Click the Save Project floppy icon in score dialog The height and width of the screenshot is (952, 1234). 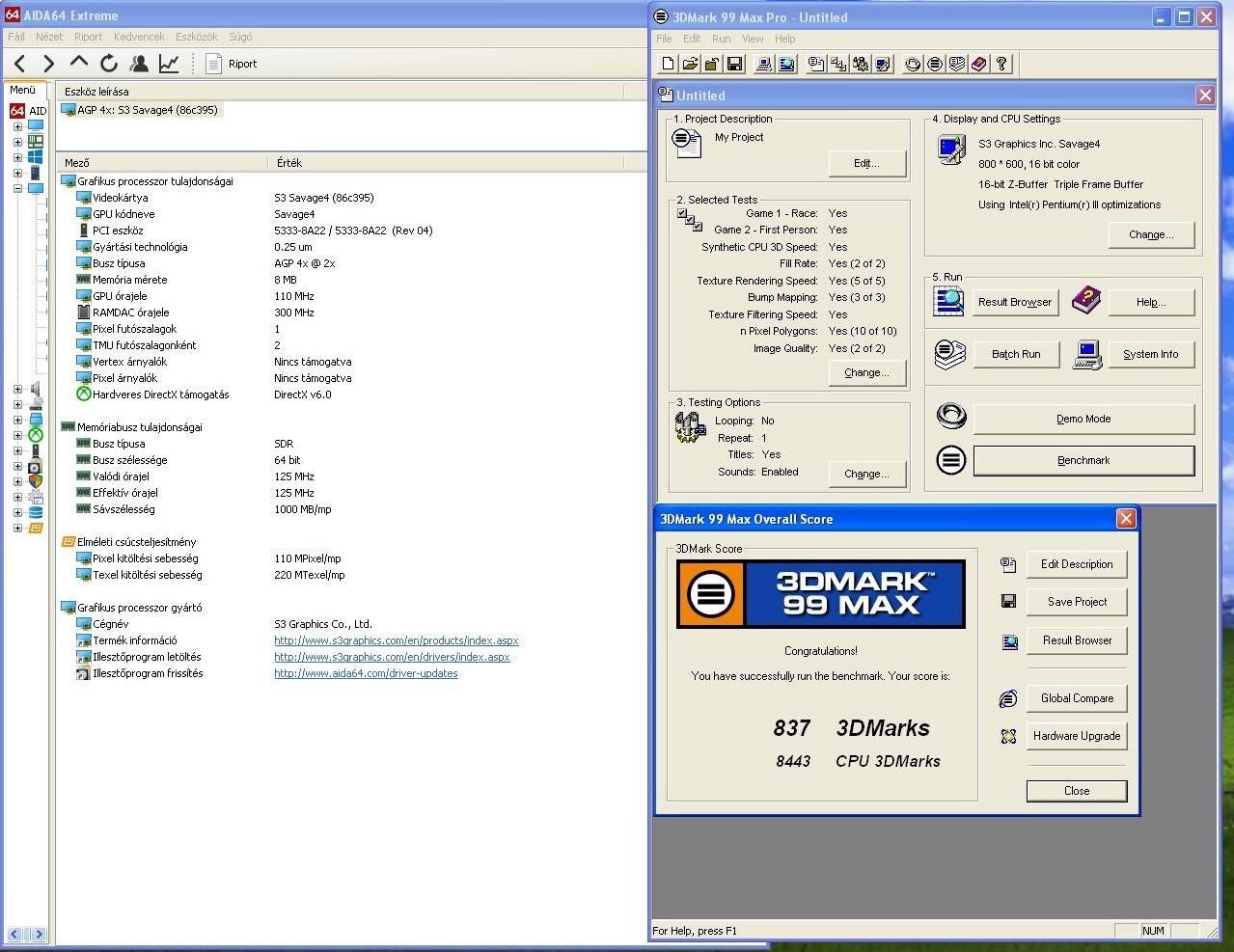[x=1008, y=602]
